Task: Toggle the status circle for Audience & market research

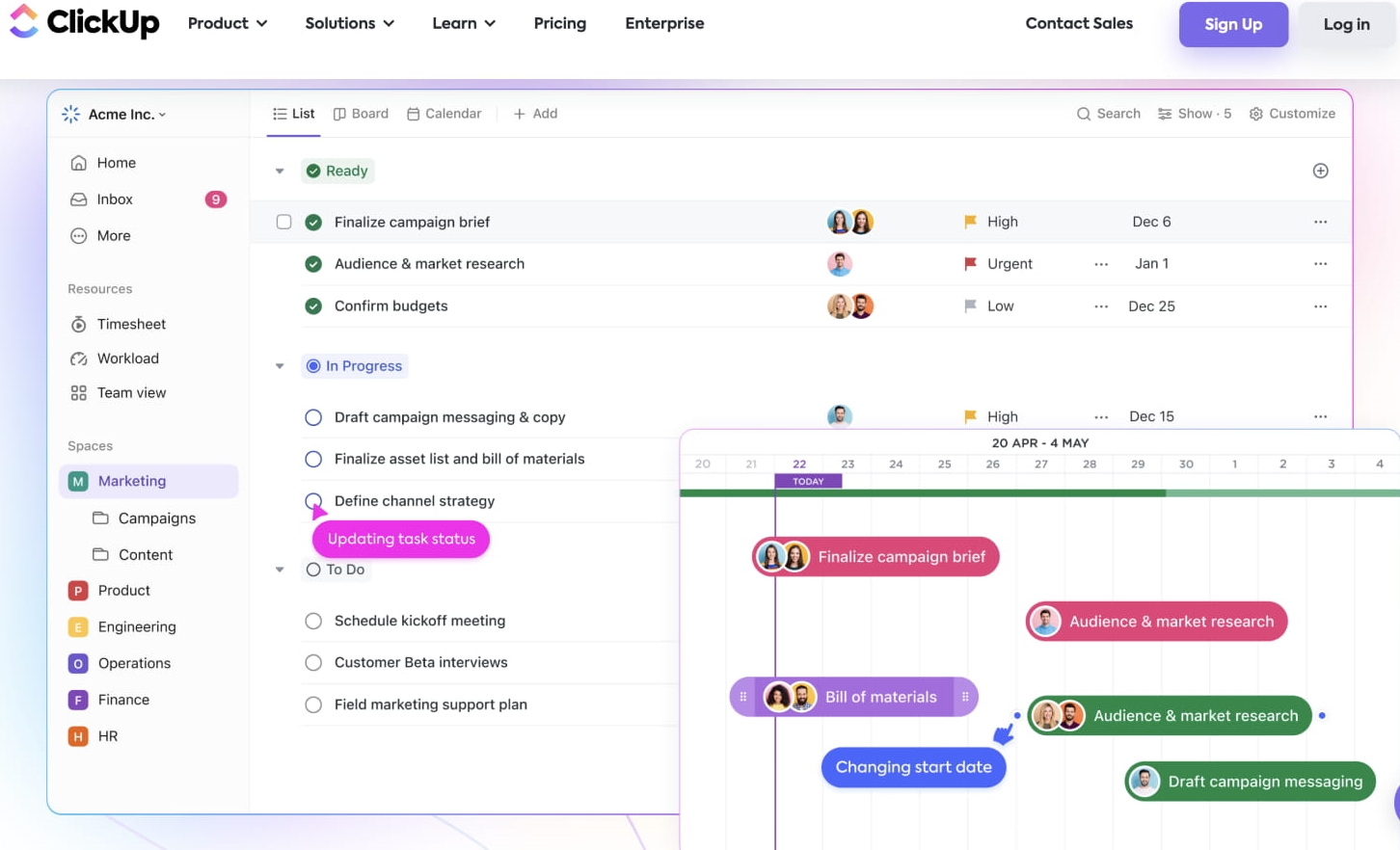Action: (313, 264)
